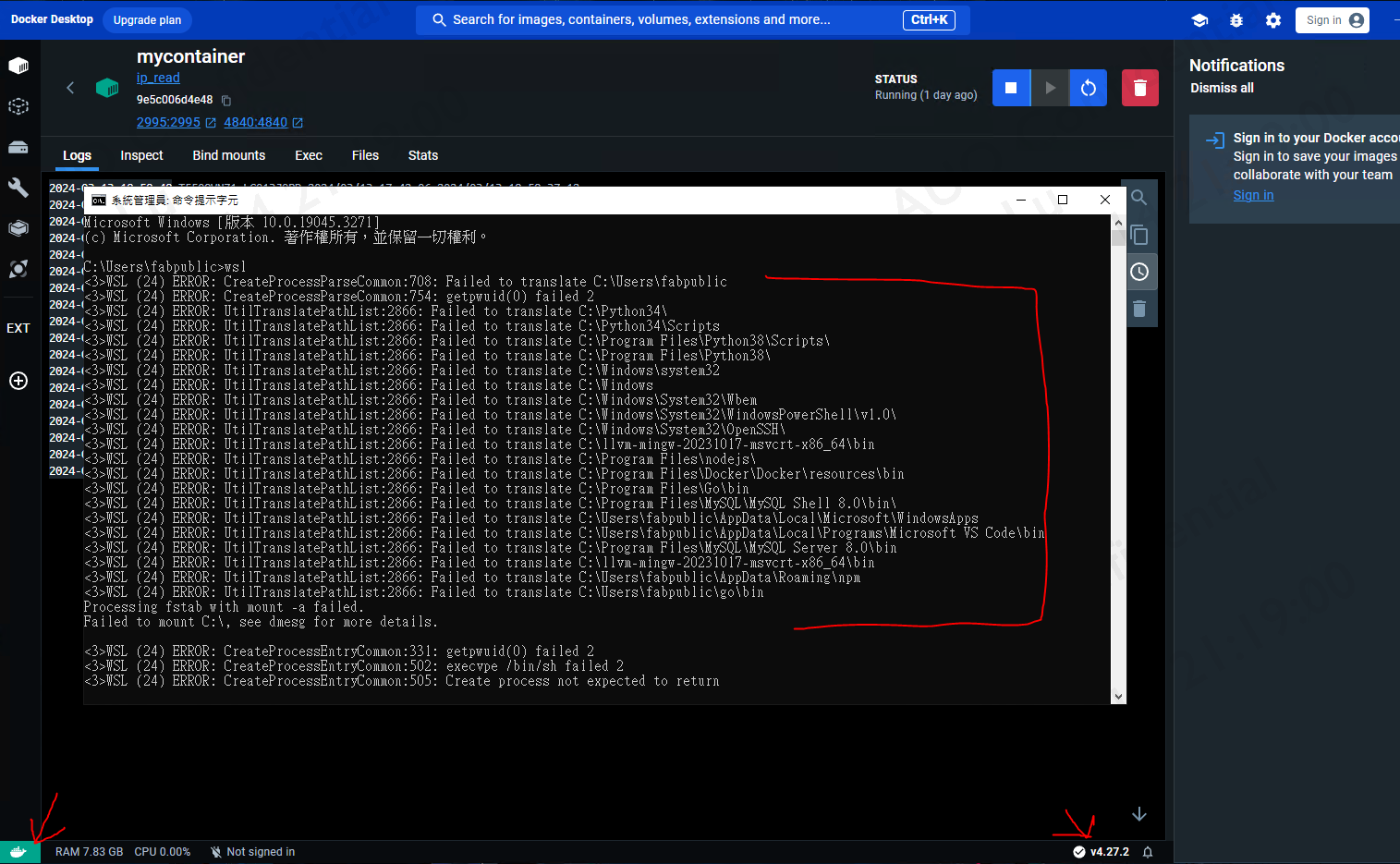Search within container logs using magnifier icon
This screenshot has width=1400, height=864.
1139,197
